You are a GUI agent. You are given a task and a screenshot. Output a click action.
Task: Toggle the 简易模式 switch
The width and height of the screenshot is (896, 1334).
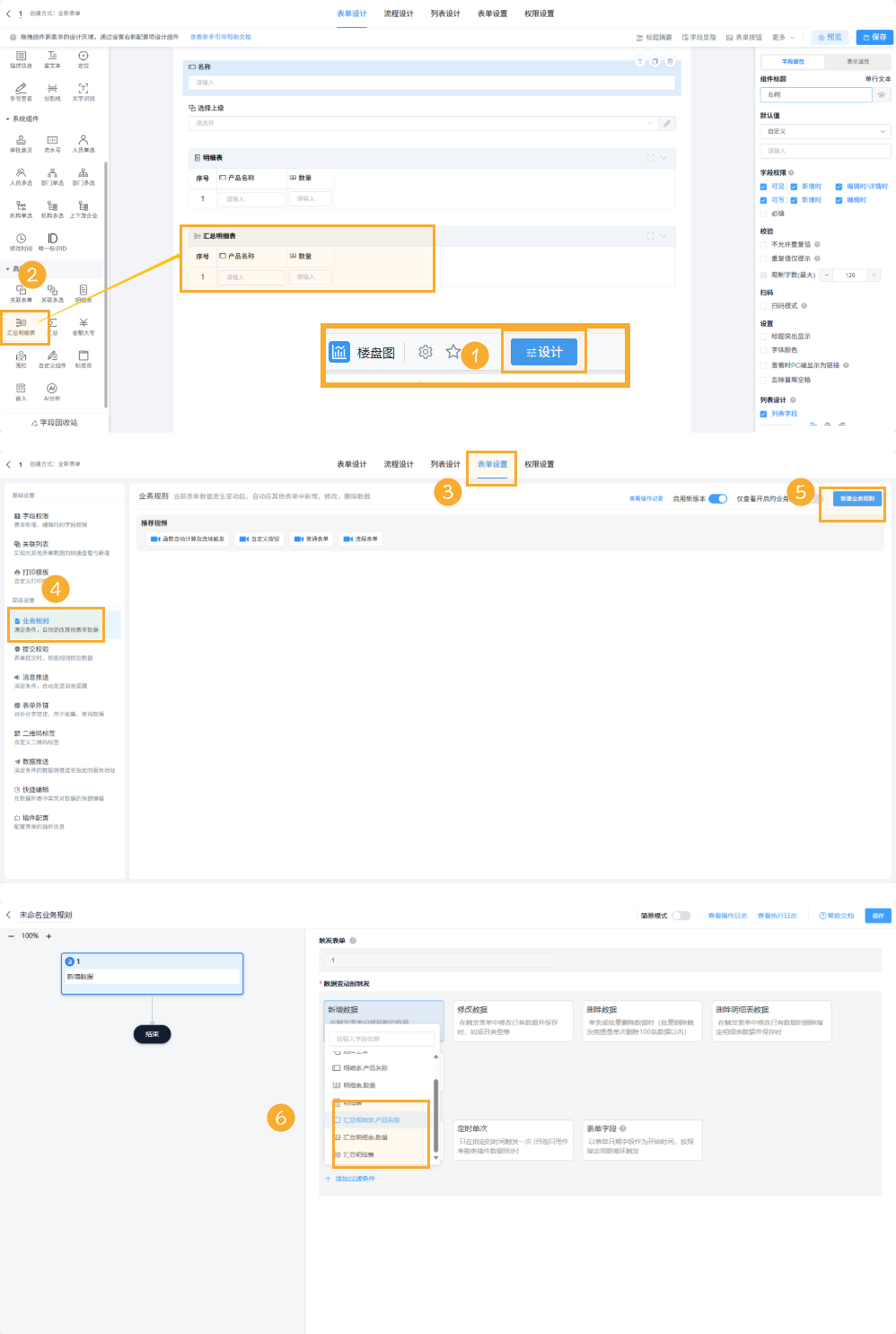tap(681, 916)
